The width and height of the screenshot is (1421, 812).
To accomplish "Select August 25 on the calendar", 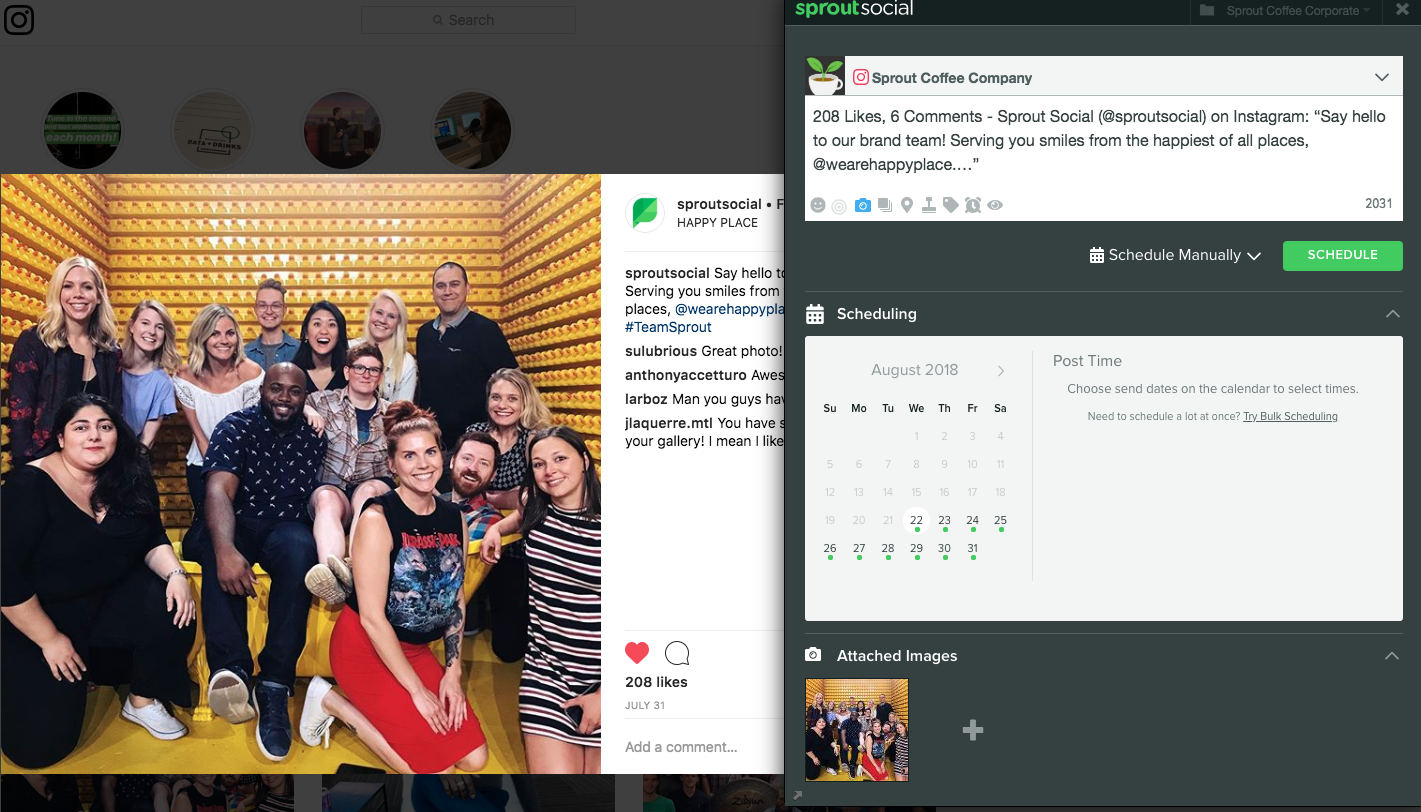I will (x=1000, y=521).
